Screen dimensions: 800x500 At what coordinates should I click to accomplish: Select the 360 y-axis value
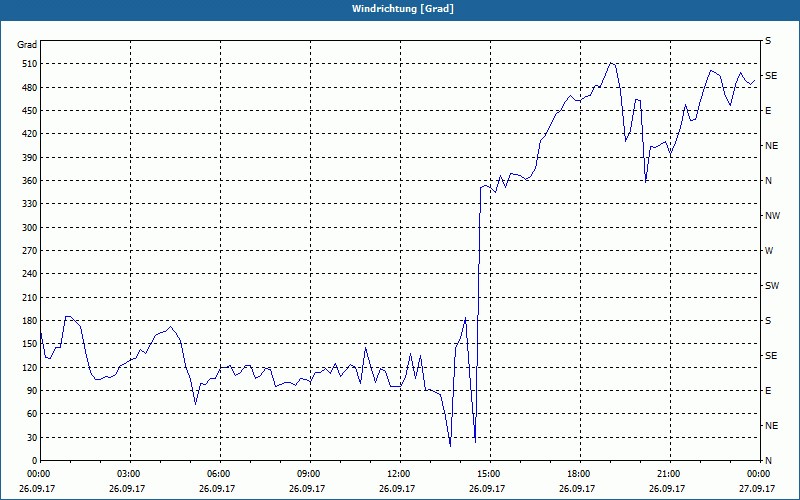pos(30,181)
